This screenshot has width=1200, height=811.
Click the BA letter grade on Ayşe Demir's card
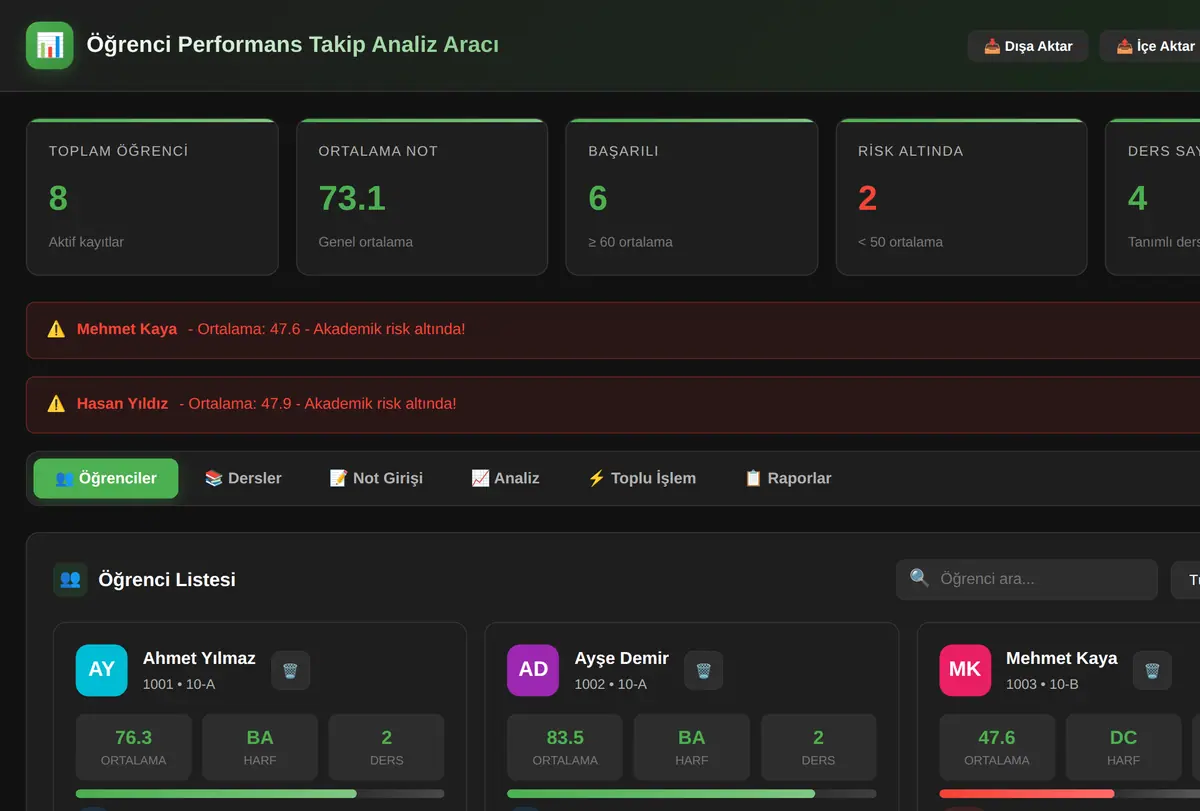[692, 737]
